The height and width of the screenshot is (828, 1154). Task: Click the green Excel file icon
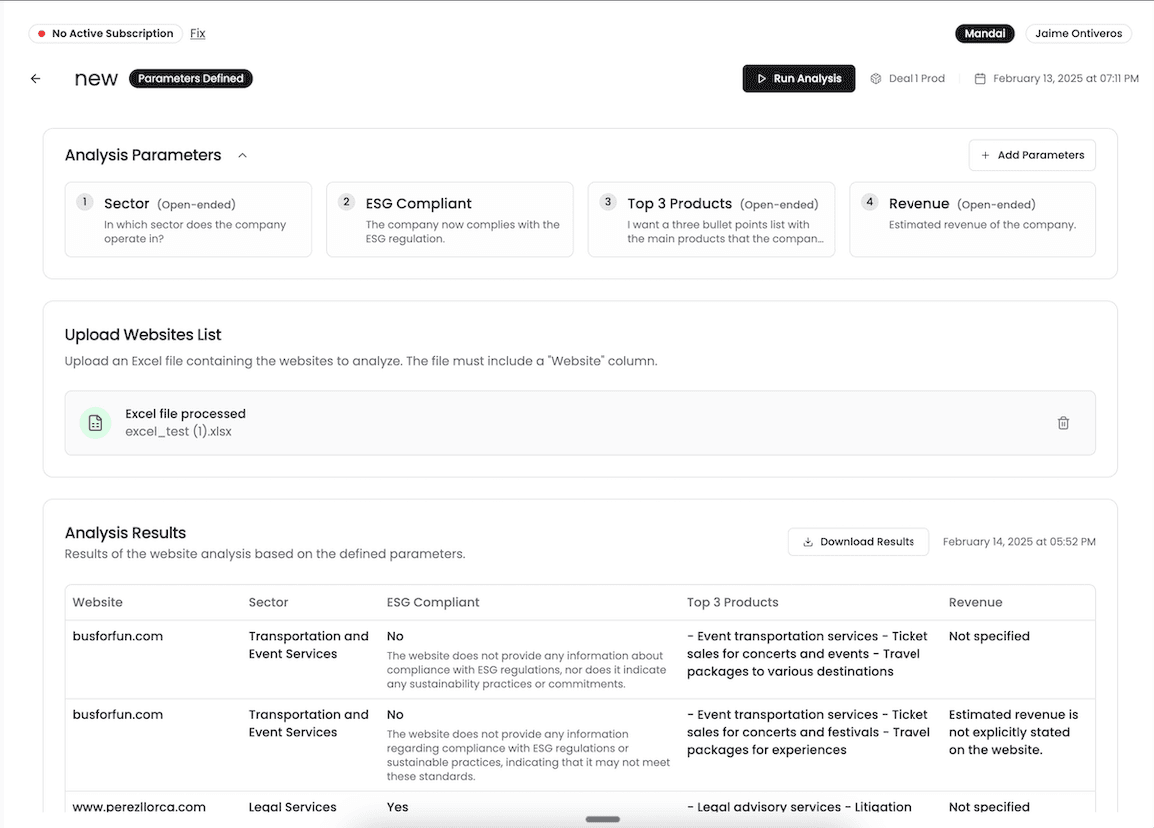tap(95, 423)
